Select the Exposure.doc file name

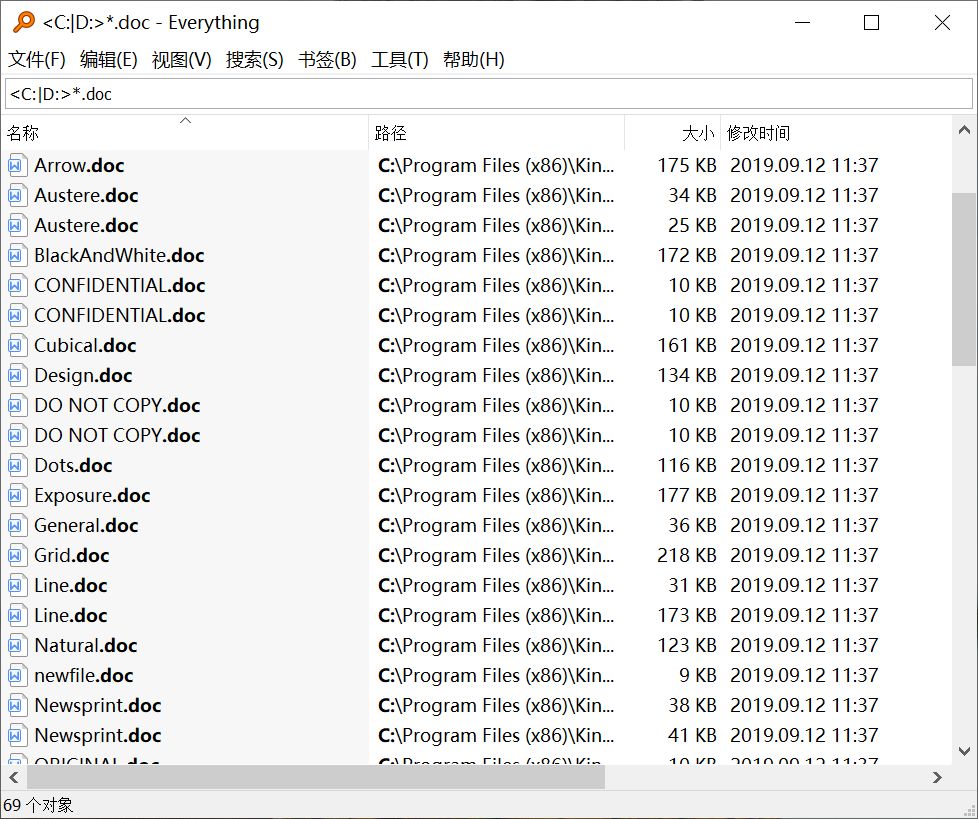coord(92,496)
